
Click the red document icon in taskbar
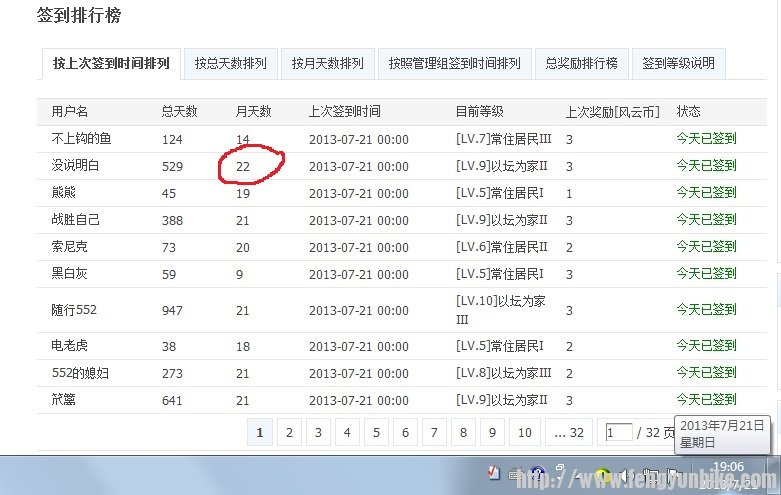tap(493, 474)
